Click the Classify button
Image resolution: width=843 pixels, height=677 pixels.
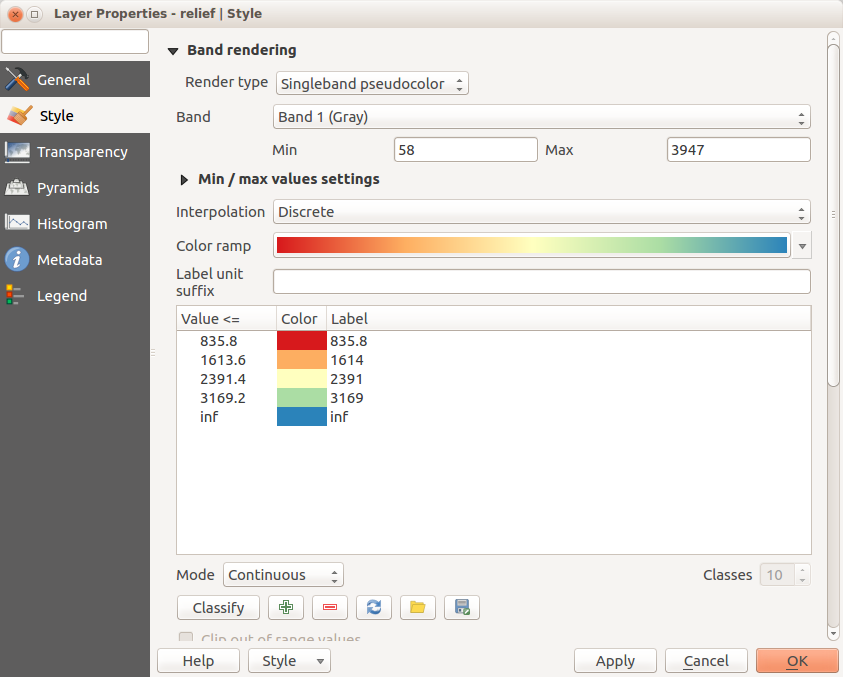[x=218, y=607]
